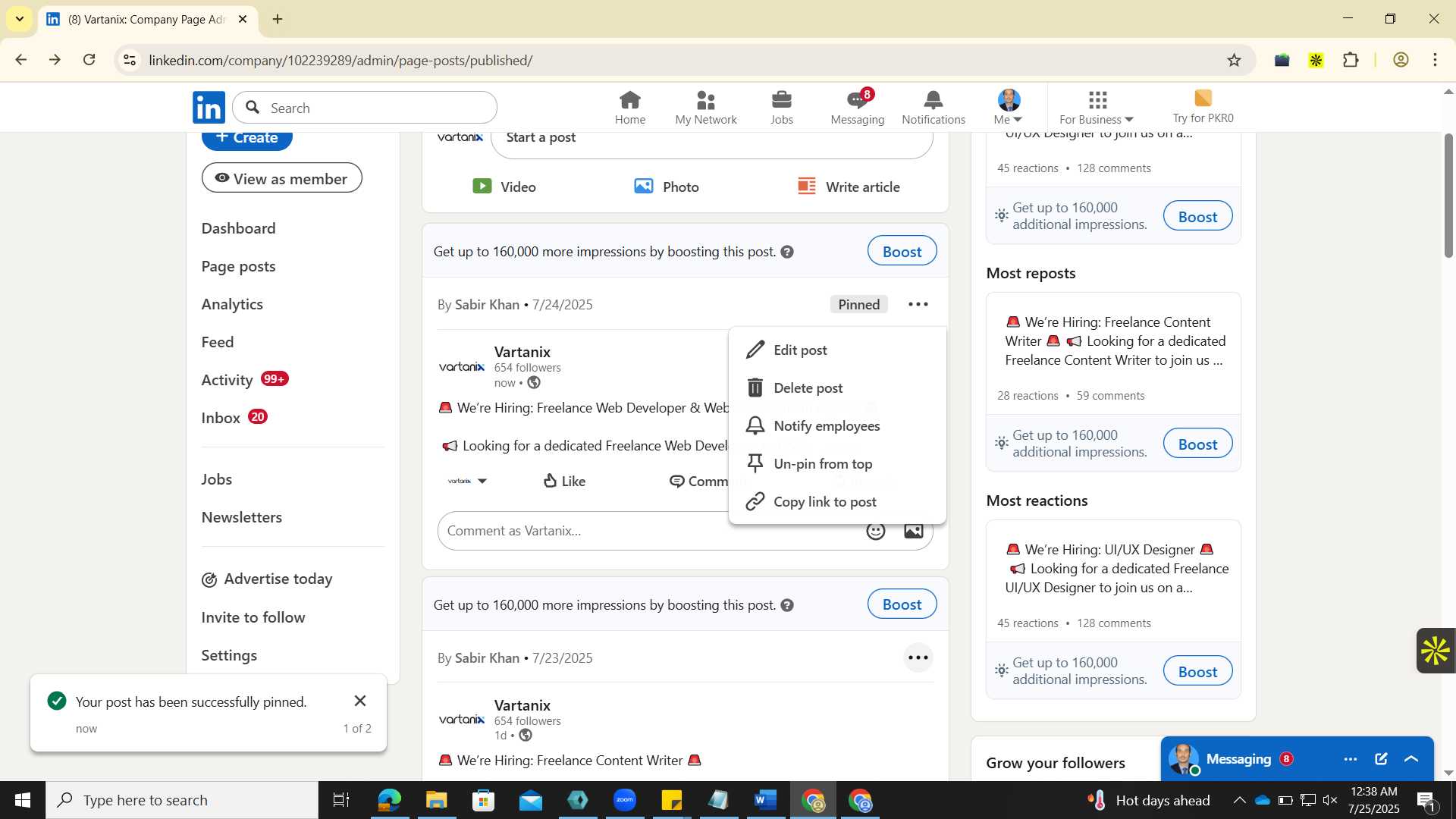Open Word from the taskbar
1456x819 pixels.
[x=765, y=800]
